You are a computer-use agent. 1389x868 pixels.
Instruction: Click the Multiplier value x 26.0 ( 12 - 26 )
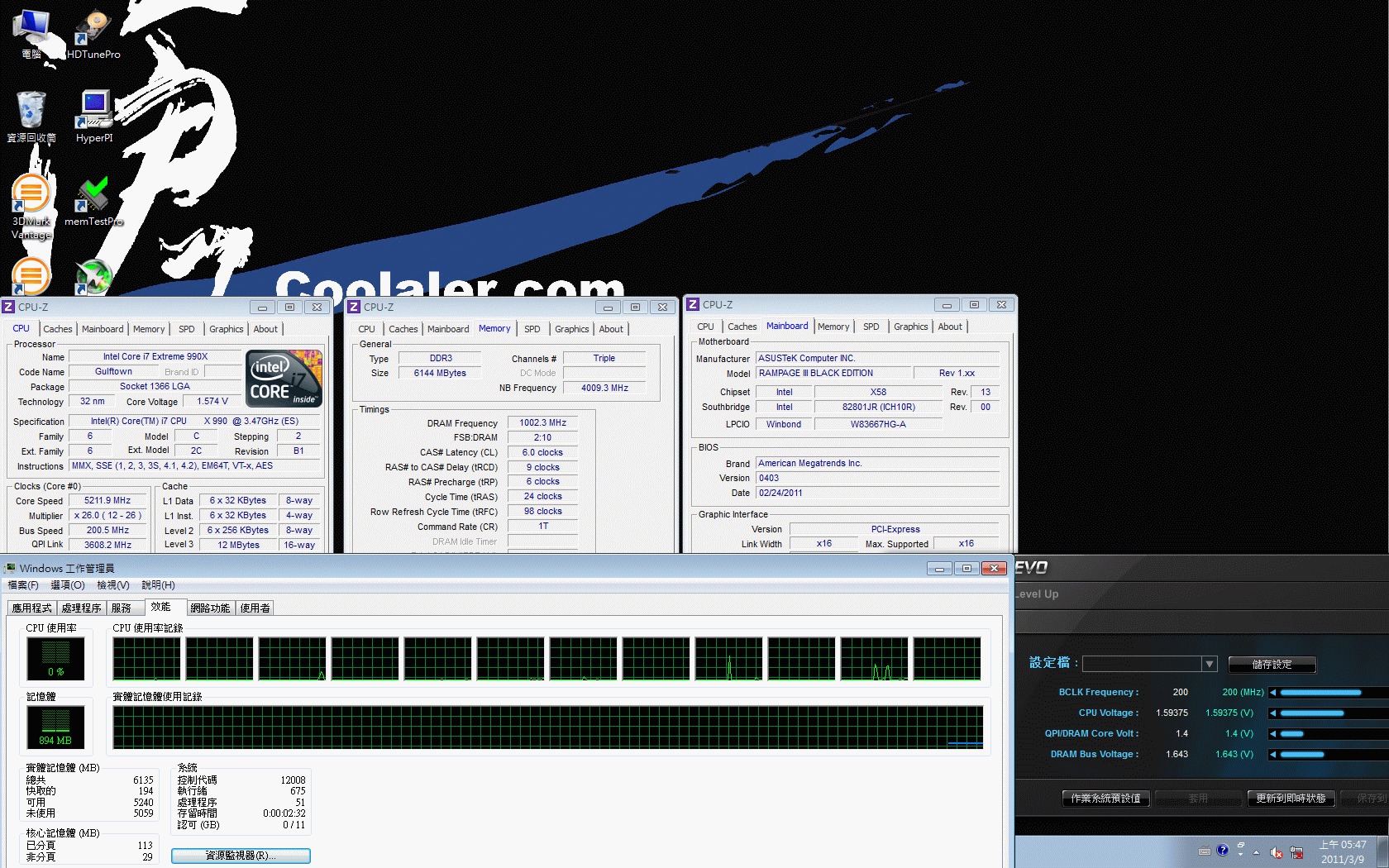(x=107, y=516)
